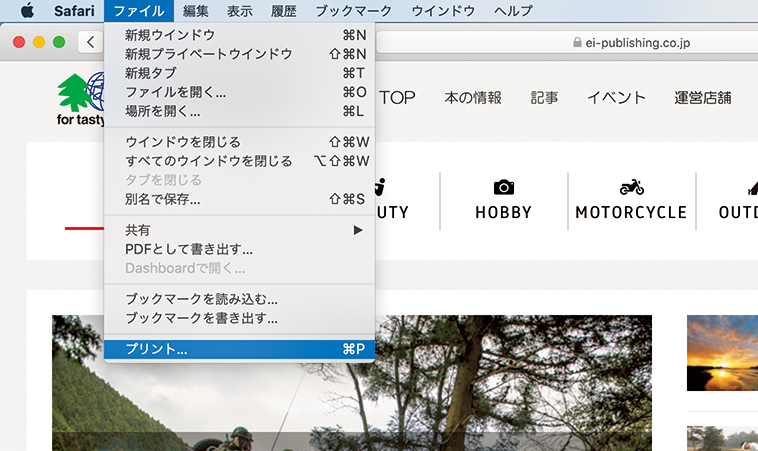Click the camera icon above HOBBY
758x451 pixels.
(x=503, y=187)
